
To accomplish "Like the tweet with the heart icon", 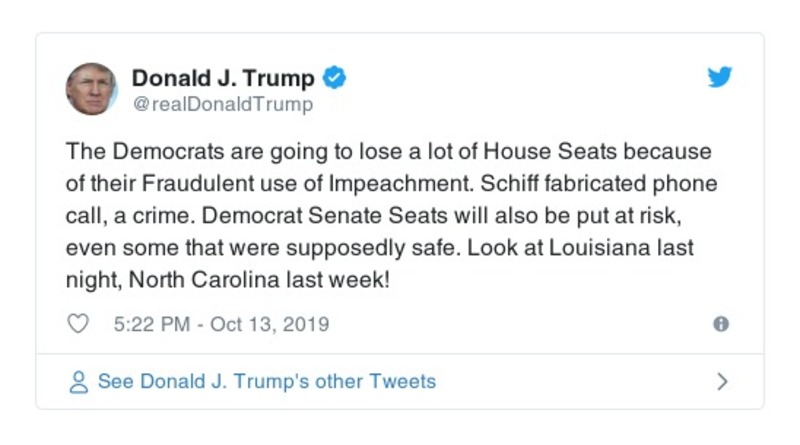I will [78, 324].
